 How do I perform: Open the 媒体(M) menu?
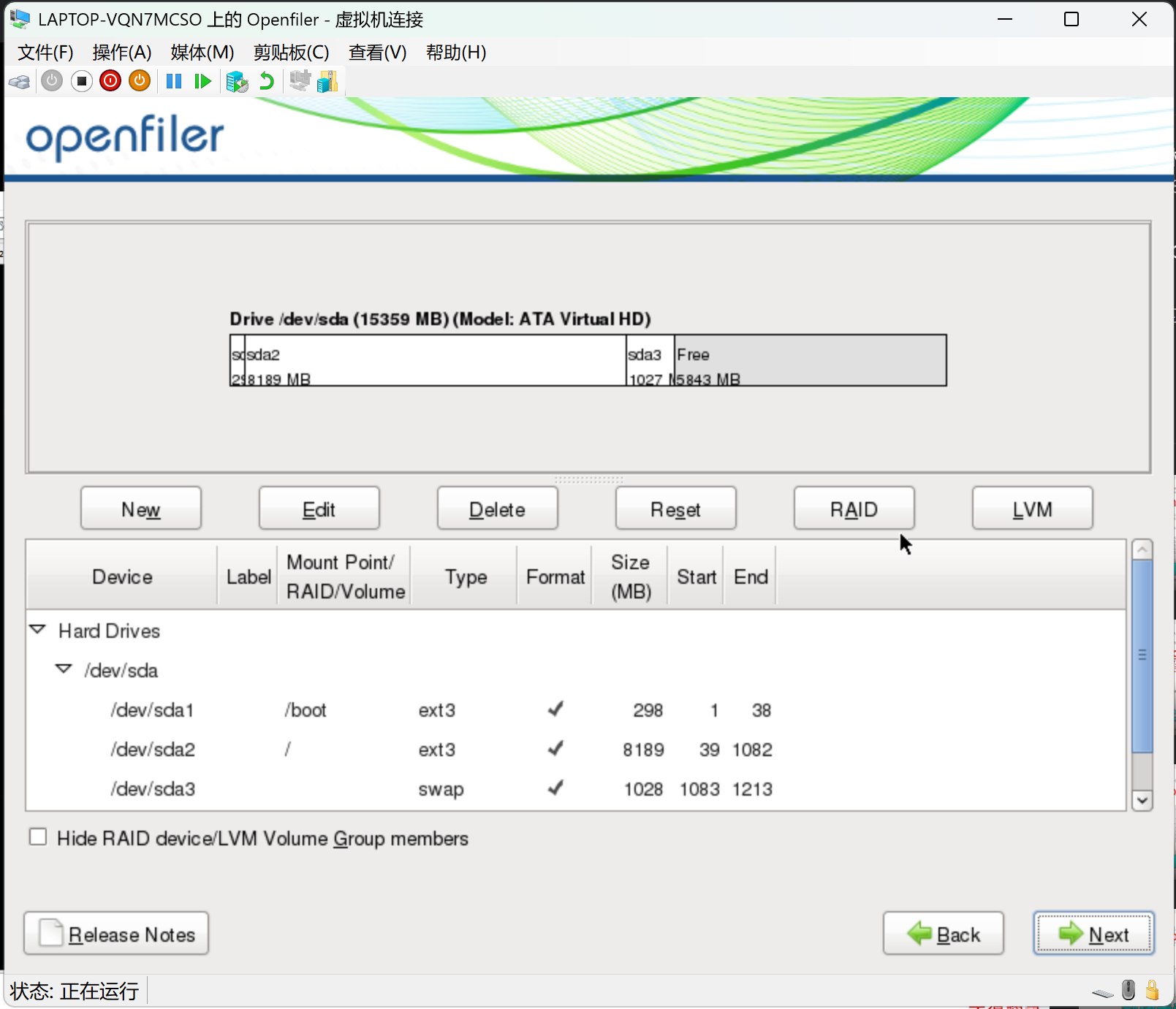tap(202, 53)
